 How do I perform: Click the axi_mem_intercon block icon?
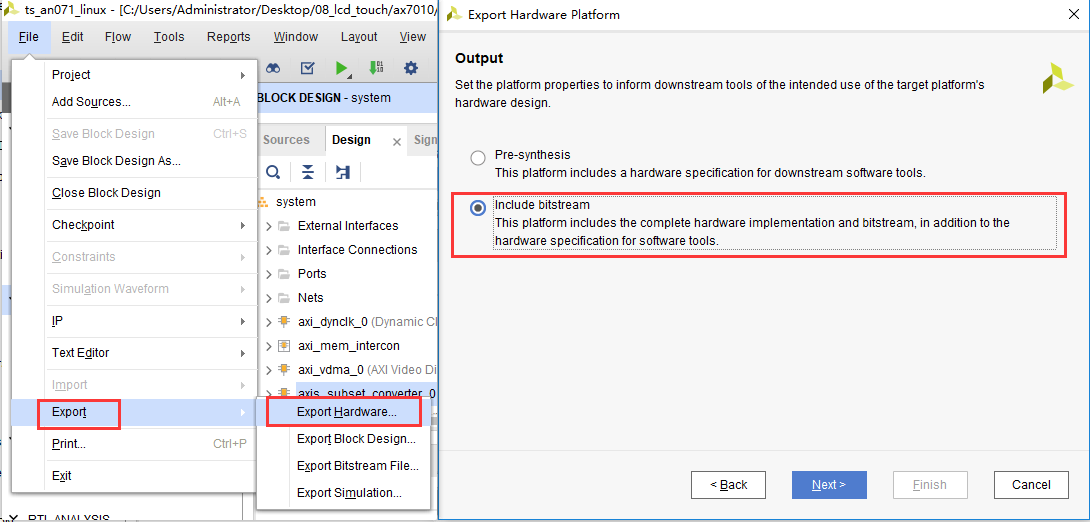pyautogui.click(x=284, y=345)
